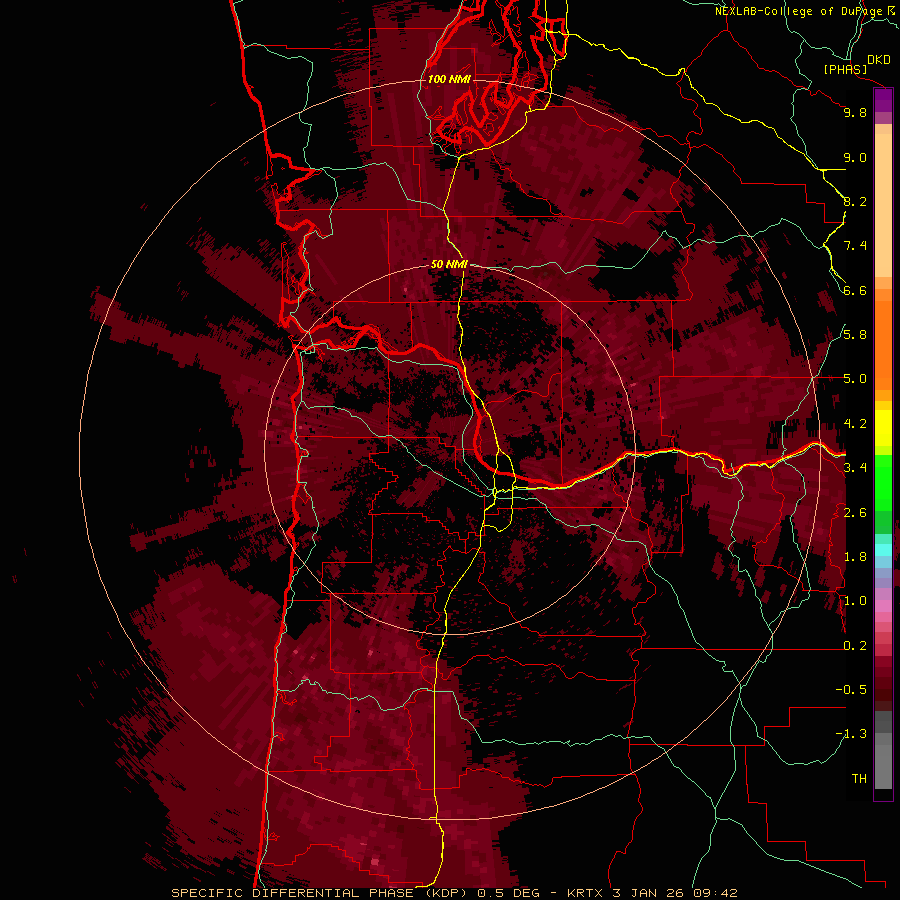Click the 3.4 legend value
900x900 pixels.
coord(855,468)
